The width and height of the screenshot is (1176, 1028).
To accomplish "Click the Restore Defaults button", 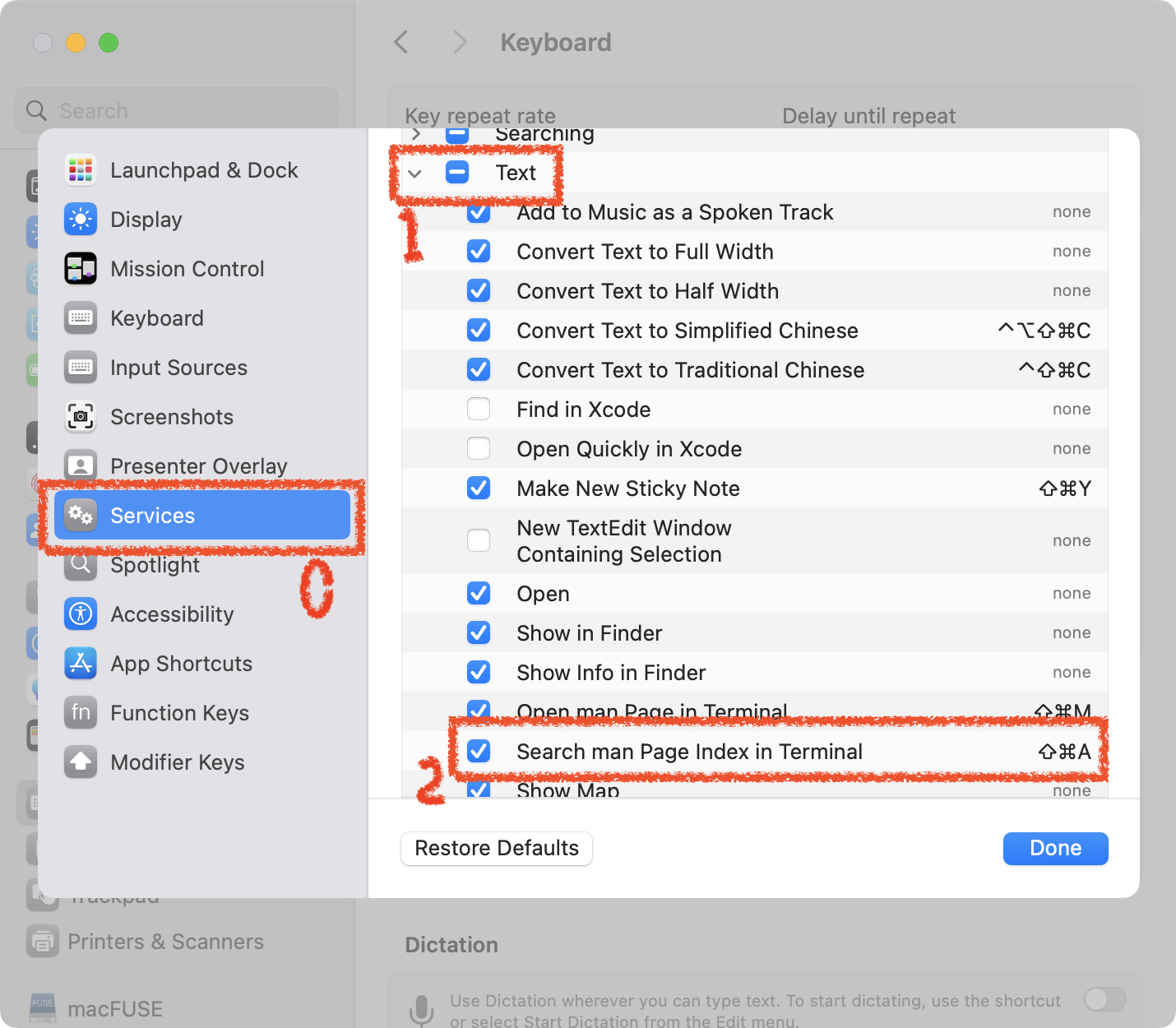I will point(497,849).
